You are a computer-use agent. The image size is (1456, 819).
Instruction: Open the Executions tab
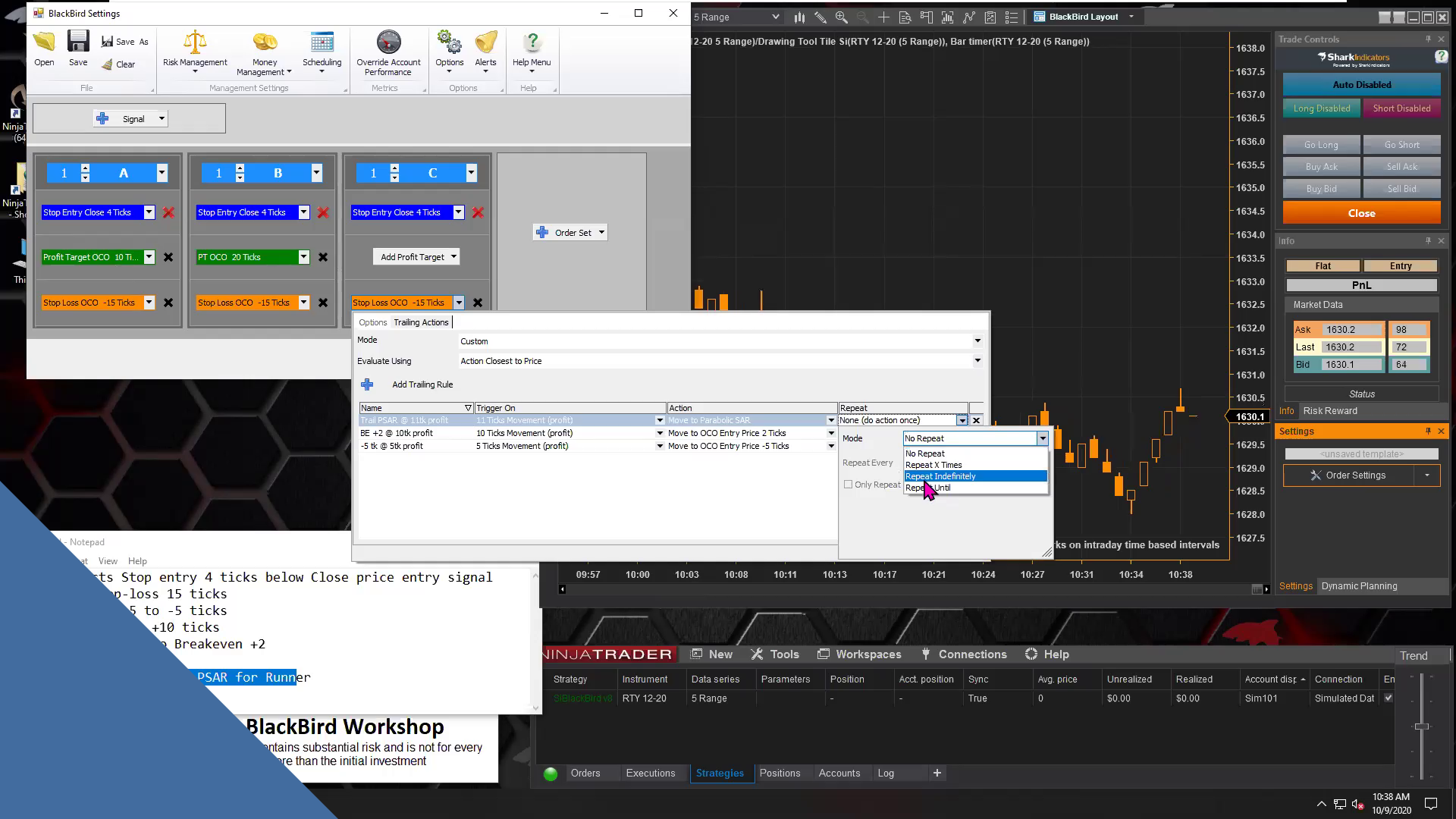click(x=651, y=773)
